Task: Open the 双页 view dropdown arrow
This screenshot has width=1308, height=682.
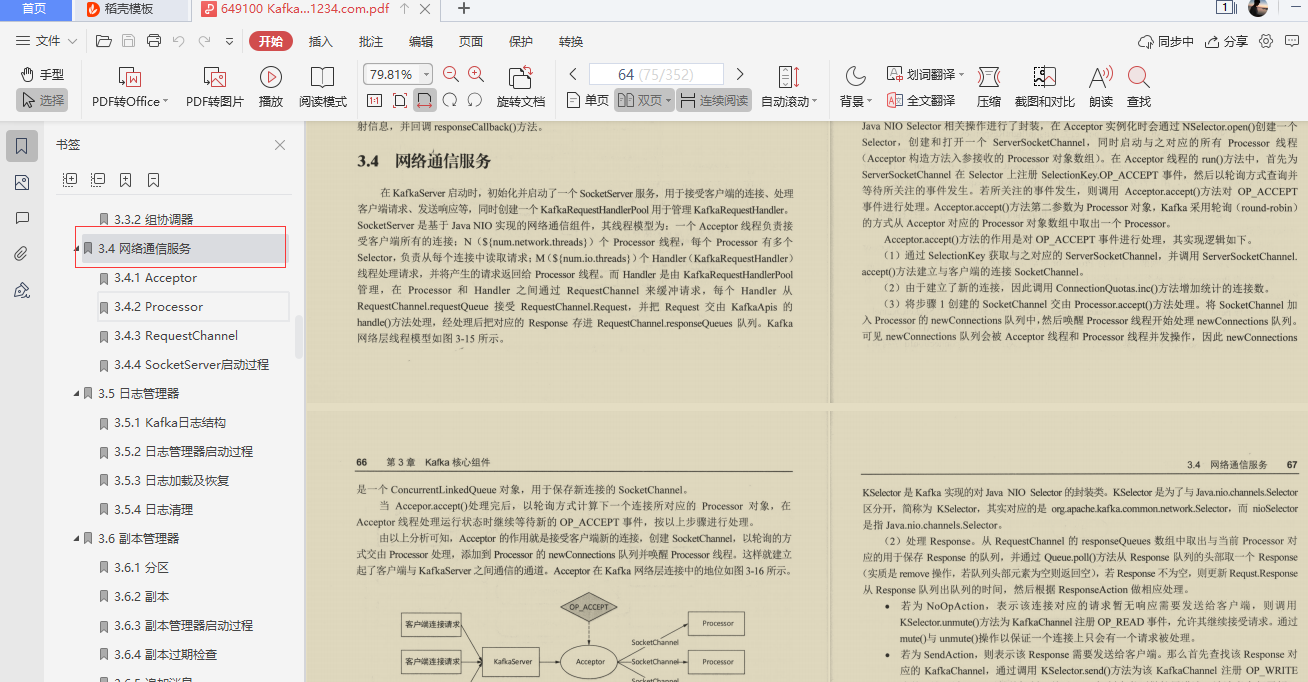Action: point(670,100)
